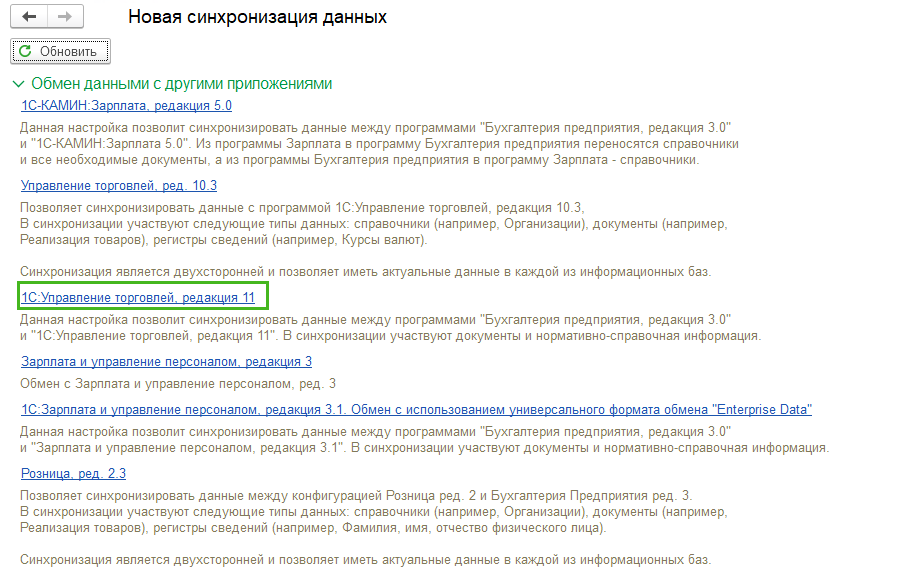Open the Розница, ред. 2.3 link
The image size is (920, 570).
[x=73, y=474]
